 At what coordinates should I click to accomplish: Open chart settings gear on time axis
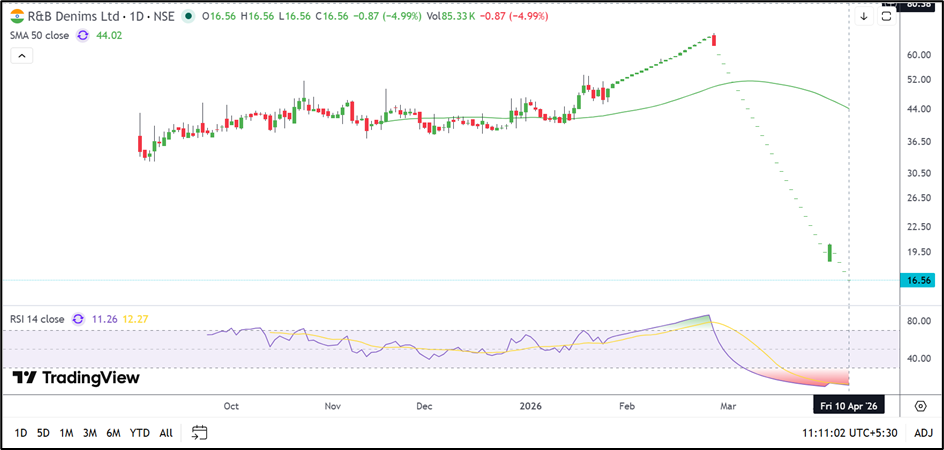[x=920, y=405]
